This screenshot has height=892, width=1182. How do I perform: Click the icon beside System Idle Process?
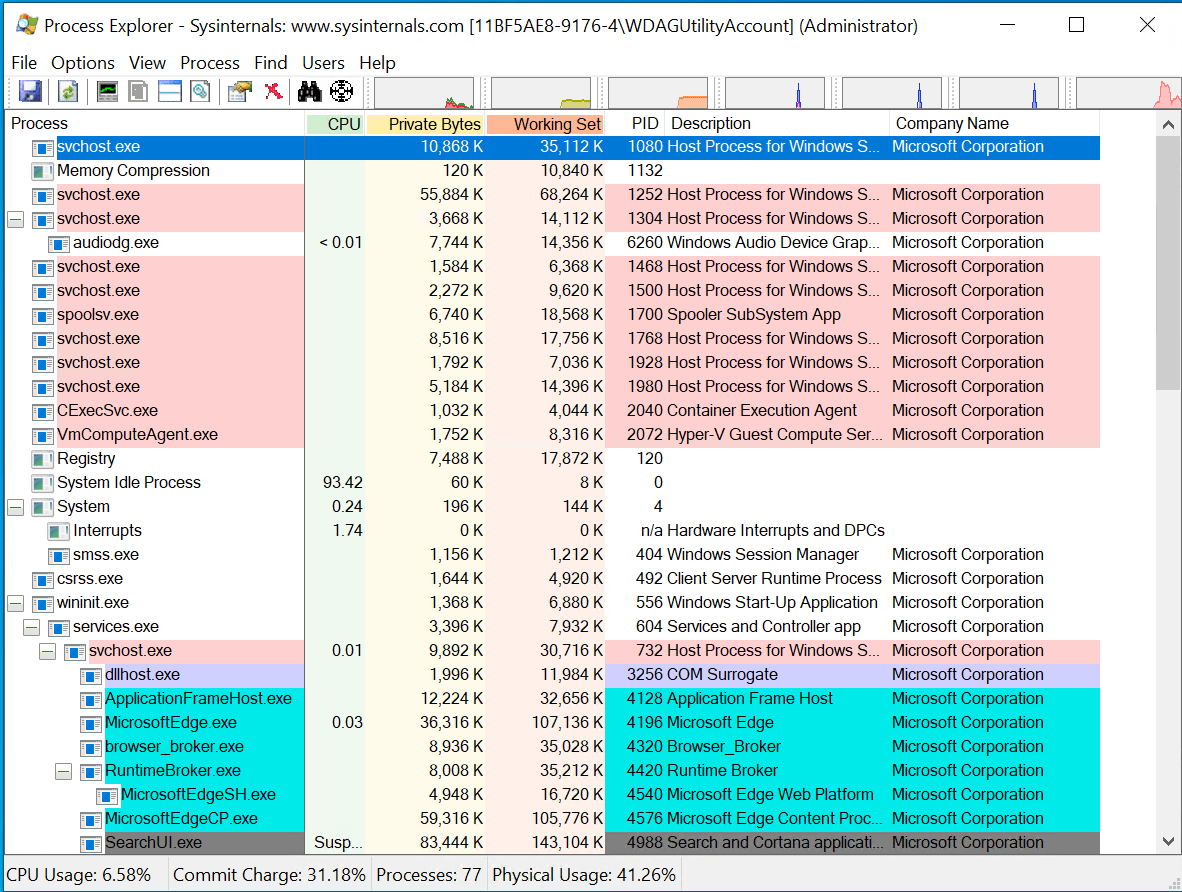(x=43, y=483)
